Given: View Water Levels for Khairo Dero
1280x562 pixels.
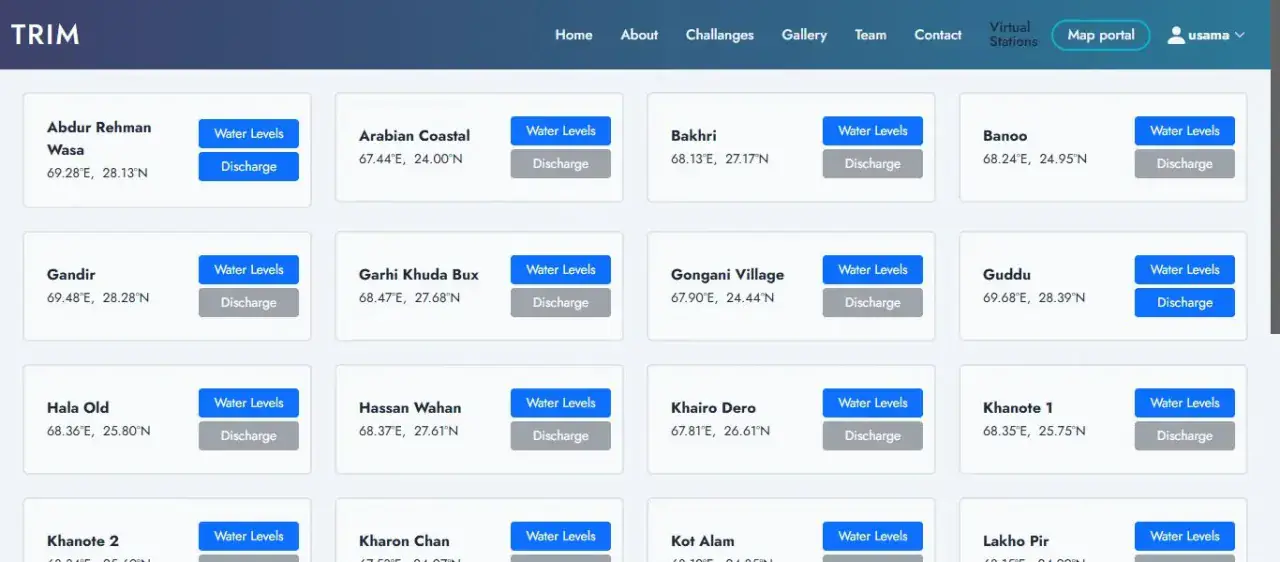Looking at the screenshot, I should 873,403.
